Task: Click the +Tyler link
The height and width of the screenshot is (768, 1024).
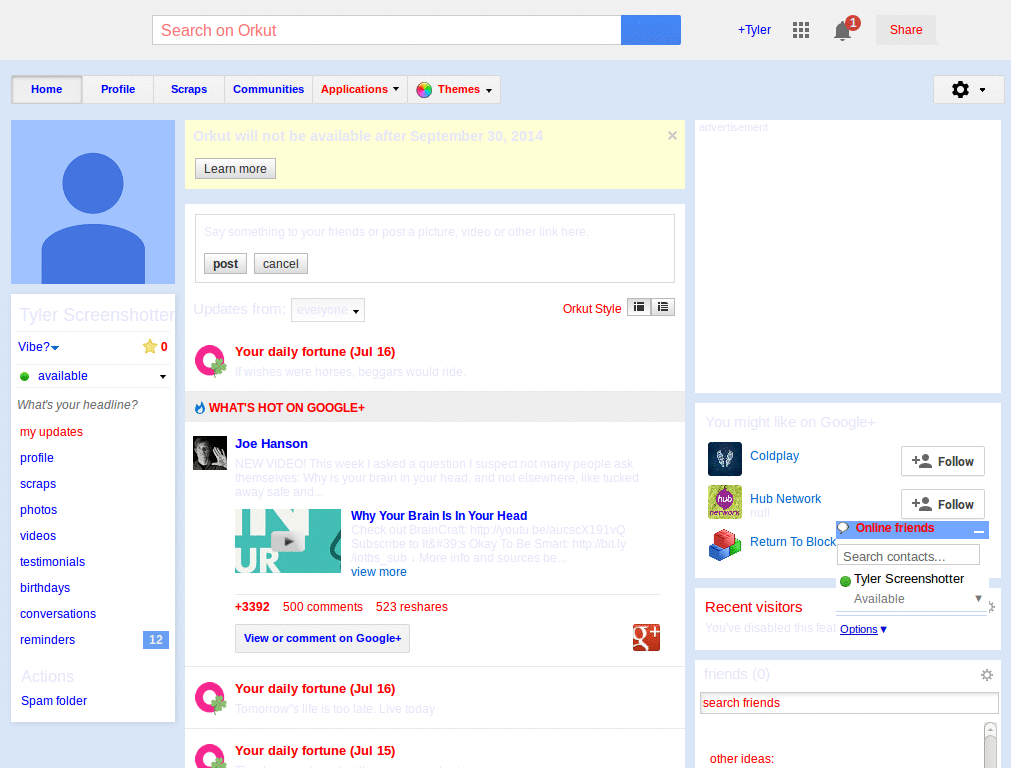Action: point(754,30)
